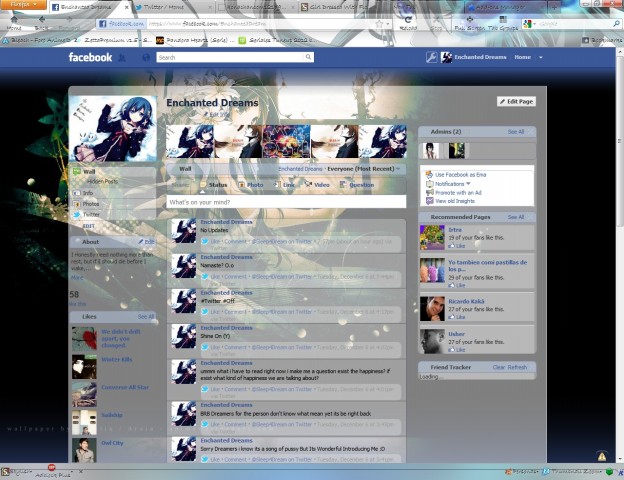The image size is (624, 480).
Task: Click Home link in Facebook header
Action: [522, 57]
